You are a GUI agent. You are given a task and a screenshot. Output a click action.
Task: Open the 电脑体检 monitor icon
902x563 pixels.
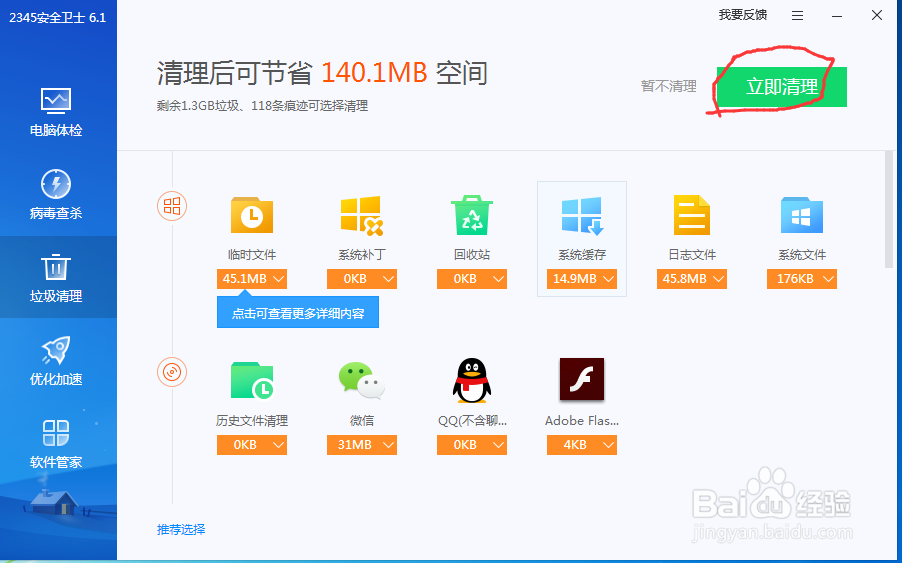click(56, 101)
